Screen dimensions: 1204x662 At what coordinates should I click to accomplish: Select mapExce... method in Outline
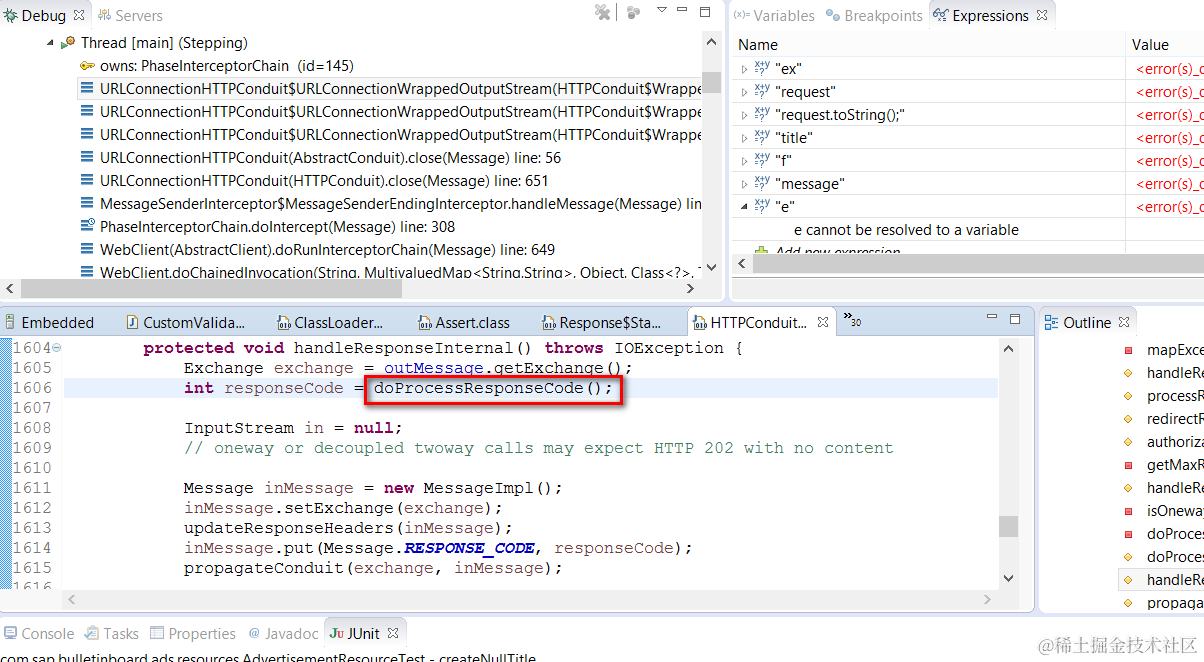tap(1174, 350)
